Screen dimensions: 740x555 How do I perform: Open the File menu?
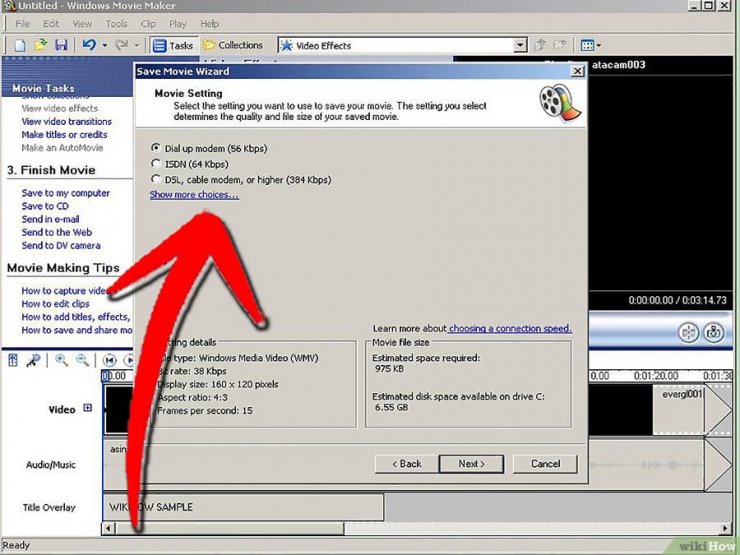coord(22,24)
